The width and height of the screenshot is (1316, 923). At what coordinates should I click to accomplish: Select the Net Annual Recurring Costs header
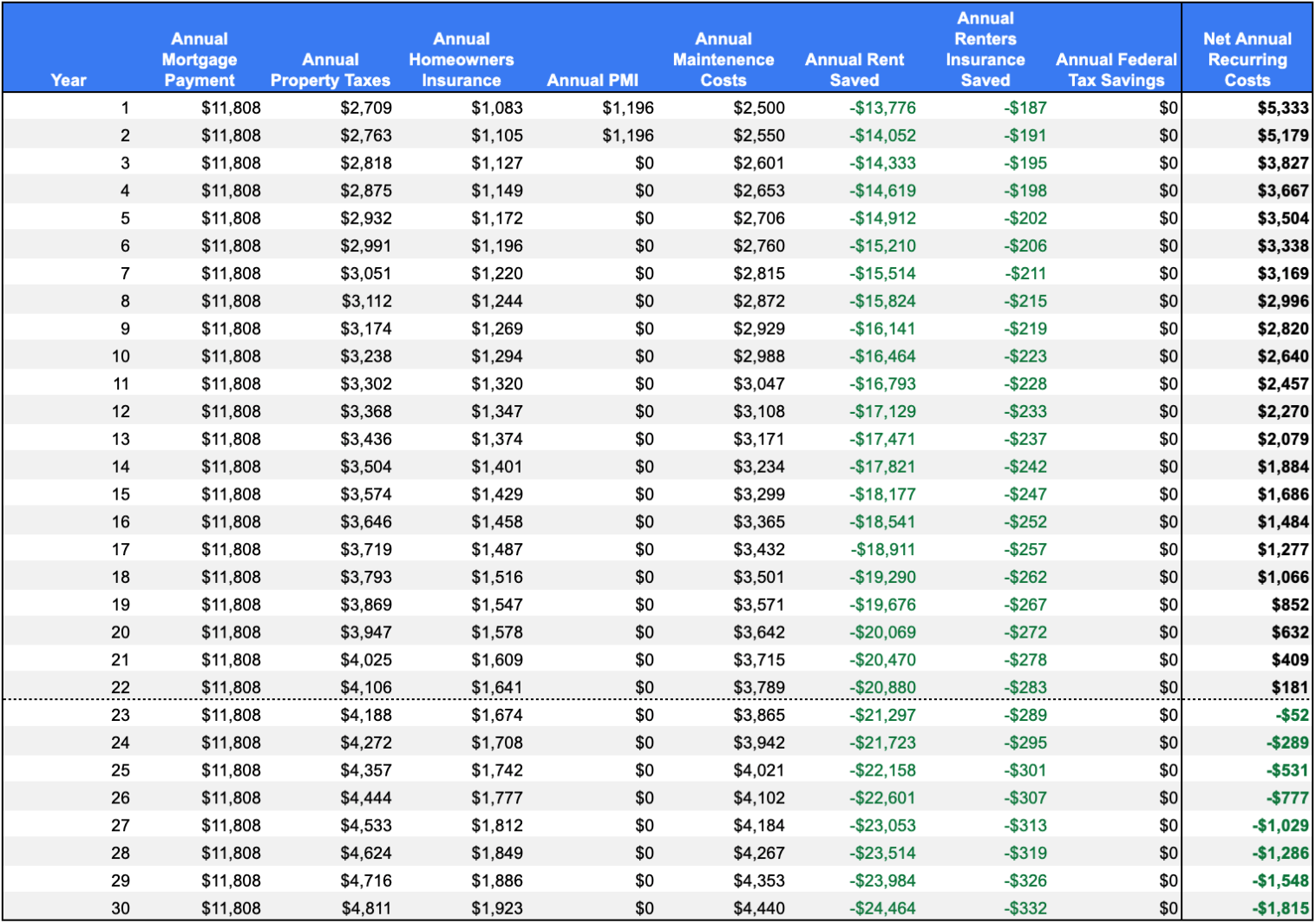(1247, 60)
